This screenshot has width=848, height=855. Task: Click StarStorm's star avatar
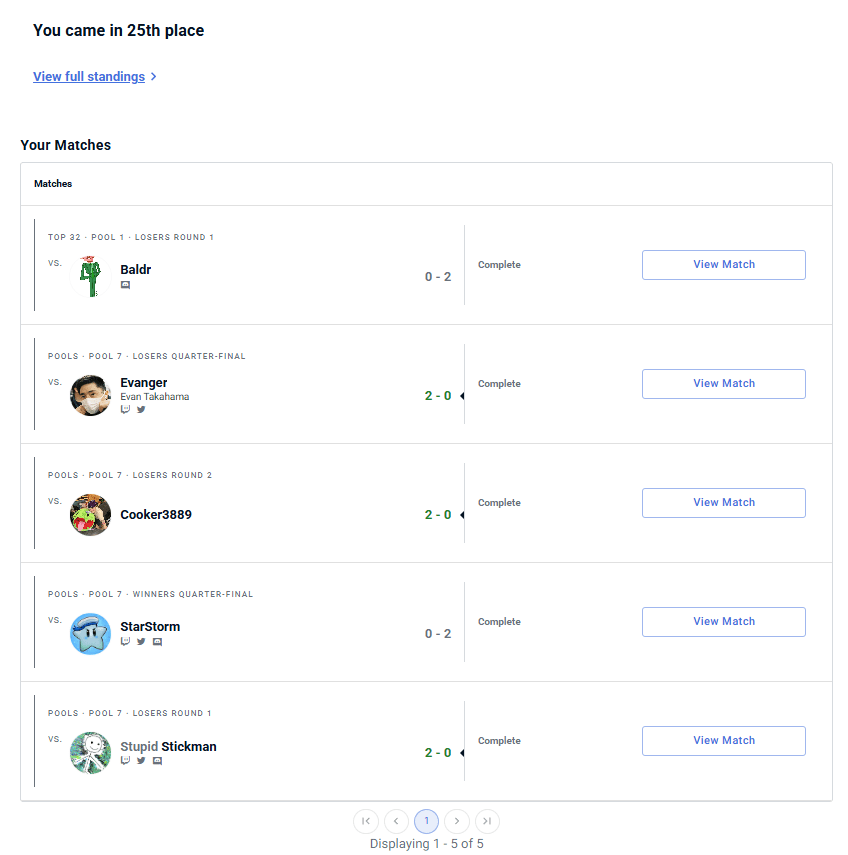(x=90, y=634)
